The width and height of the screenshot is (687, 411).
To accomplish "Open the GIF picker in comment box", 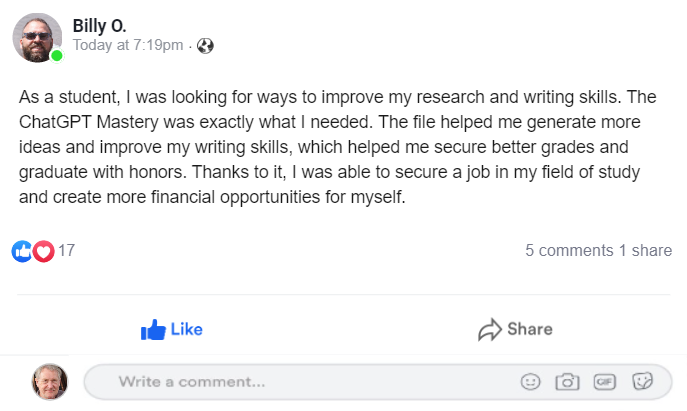I will point(605,382).
